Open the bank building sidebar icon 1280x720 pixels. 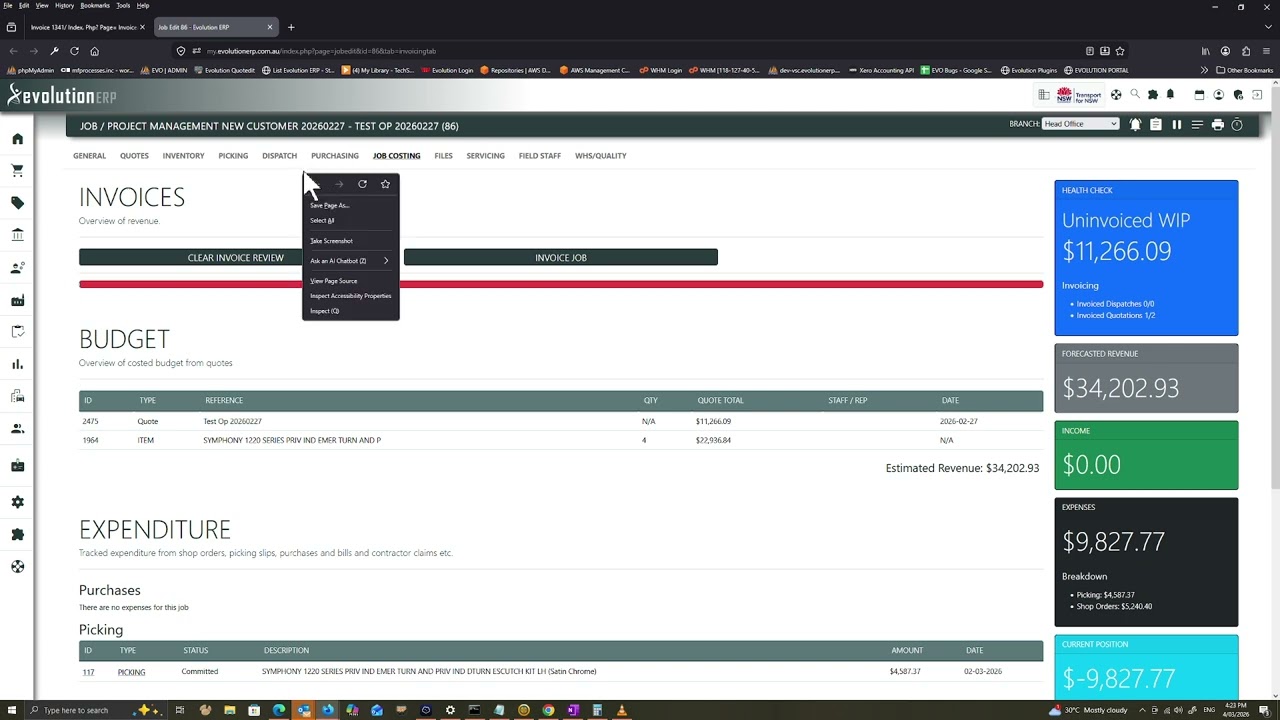pos(17,235)
